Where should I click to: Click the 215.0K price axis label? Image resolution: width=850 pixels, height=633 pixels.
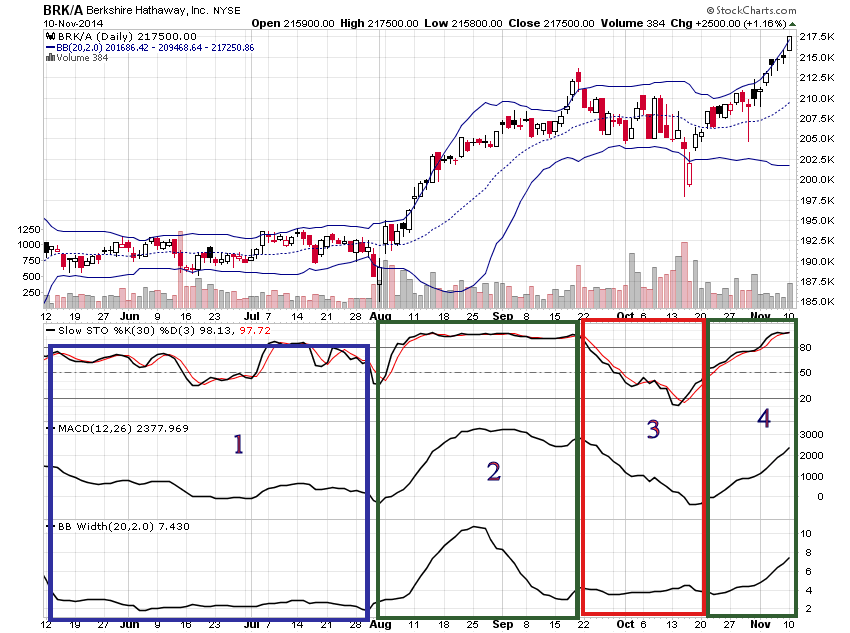817,57
